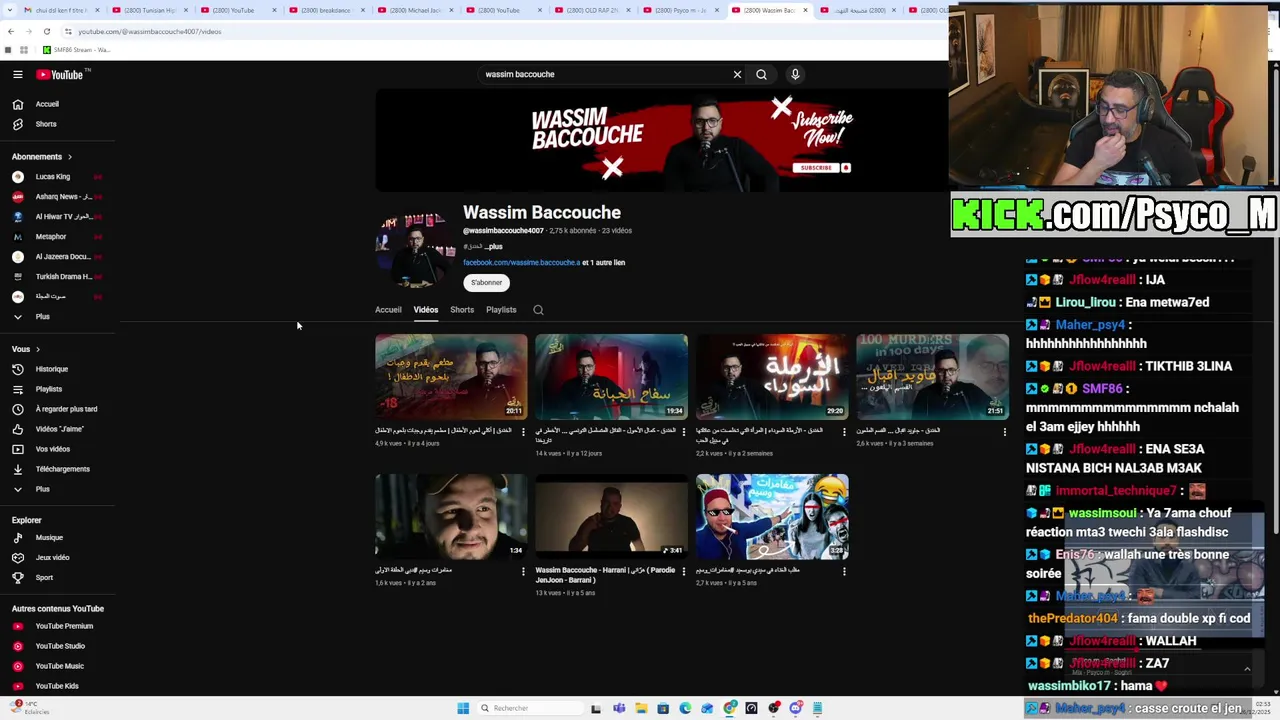Open YouTube Kids link
Screen dimensions: 1280x720
58,686
